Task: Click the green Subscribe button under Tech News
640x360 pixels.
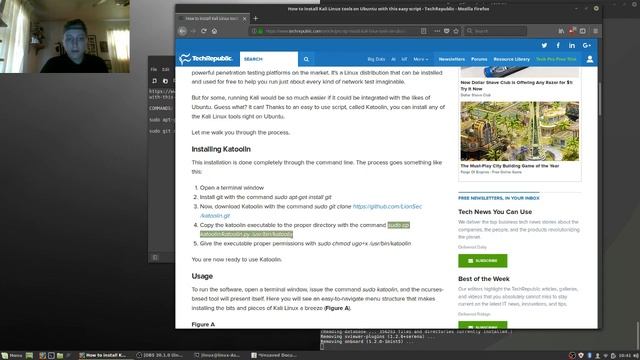Action: coord(482,260)
